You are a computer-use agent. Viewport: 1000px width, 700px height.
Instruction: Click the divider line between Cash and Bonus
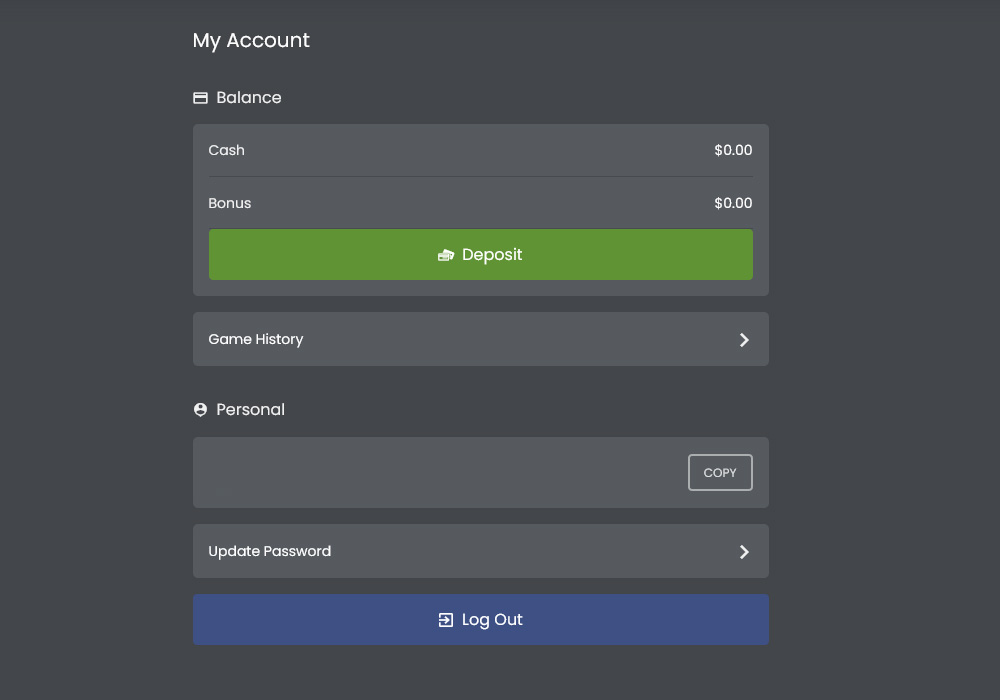(x=481, y=177)
